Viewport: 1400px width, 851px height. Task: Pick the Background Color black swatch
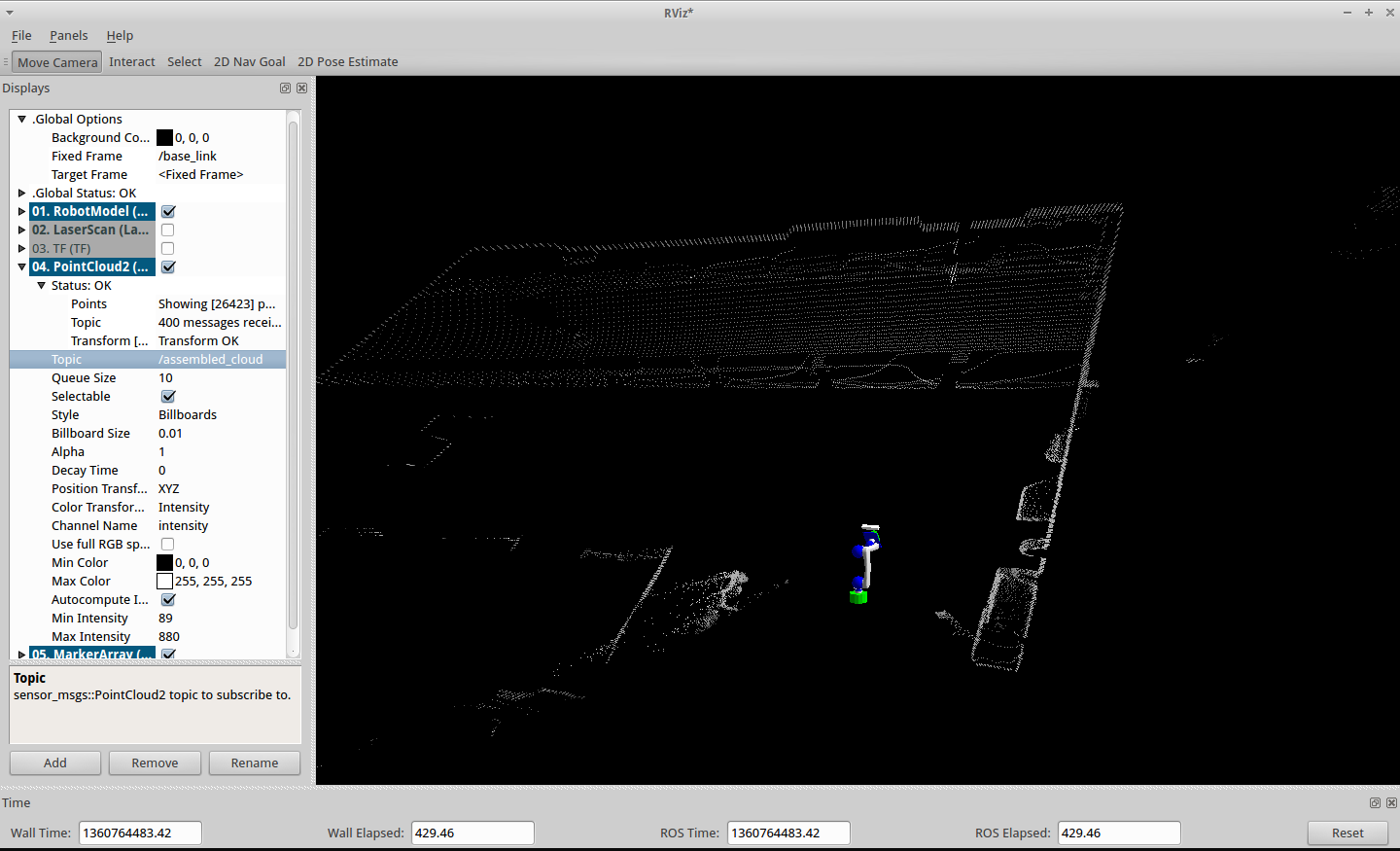point(164,137)
